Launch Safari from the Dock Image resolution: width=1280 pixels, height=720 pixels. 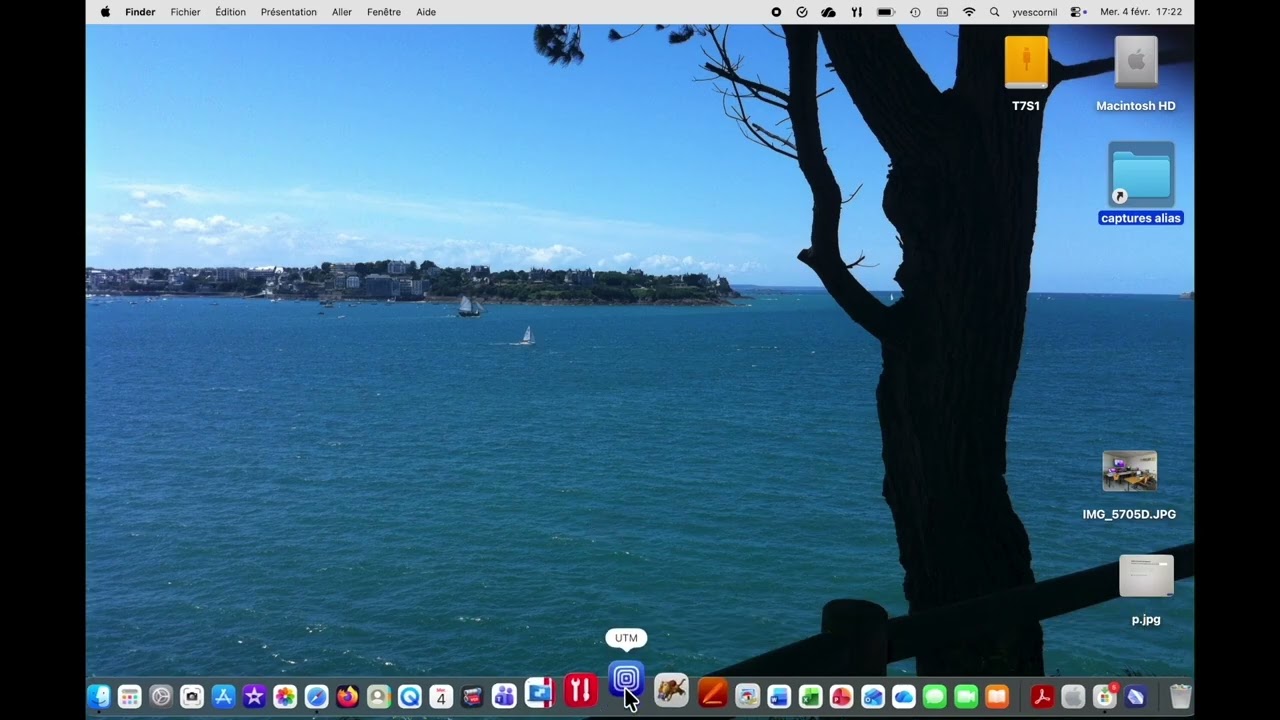coord(316,697)
